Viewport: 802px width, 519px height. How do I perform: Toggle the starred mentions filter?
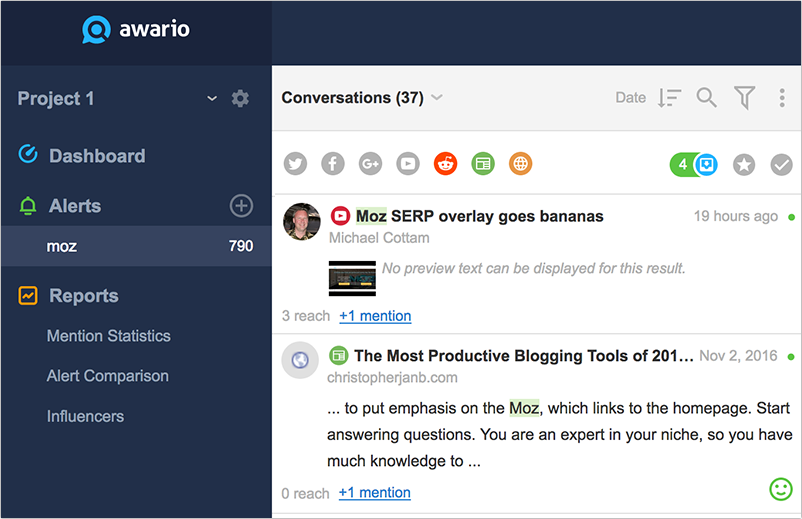(x=744, y=165)
